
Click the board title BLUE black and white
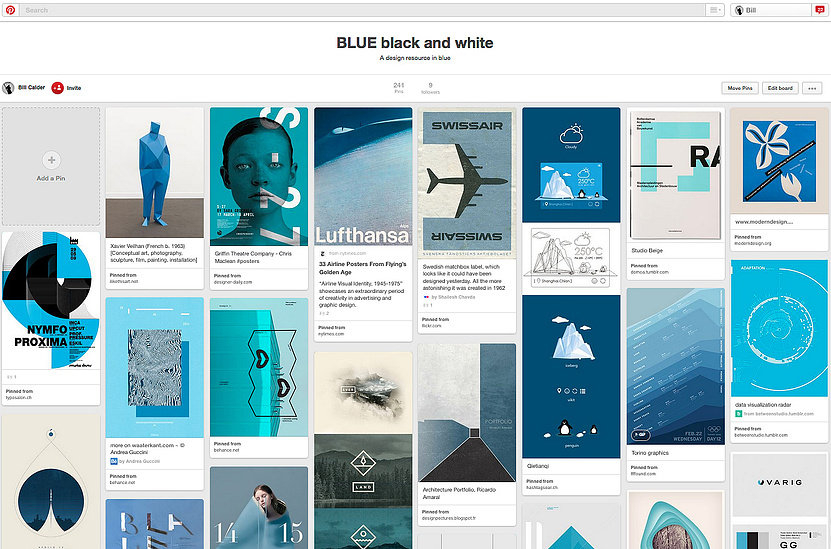[x=415, y=43]
